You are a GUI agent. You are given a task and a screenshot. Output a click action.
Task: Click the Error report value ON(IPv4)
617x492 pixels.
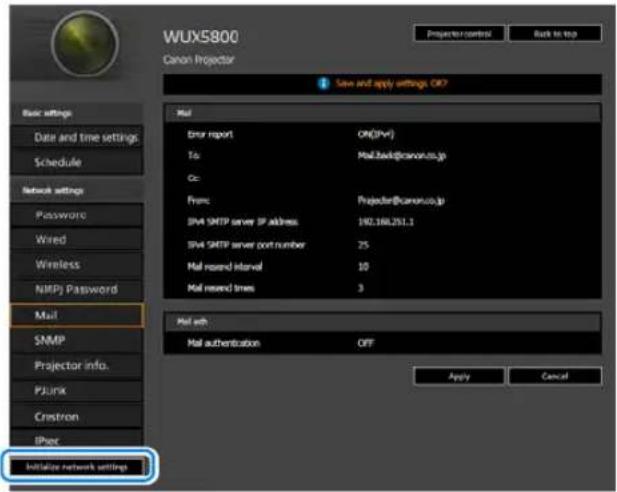coord(376,134)
